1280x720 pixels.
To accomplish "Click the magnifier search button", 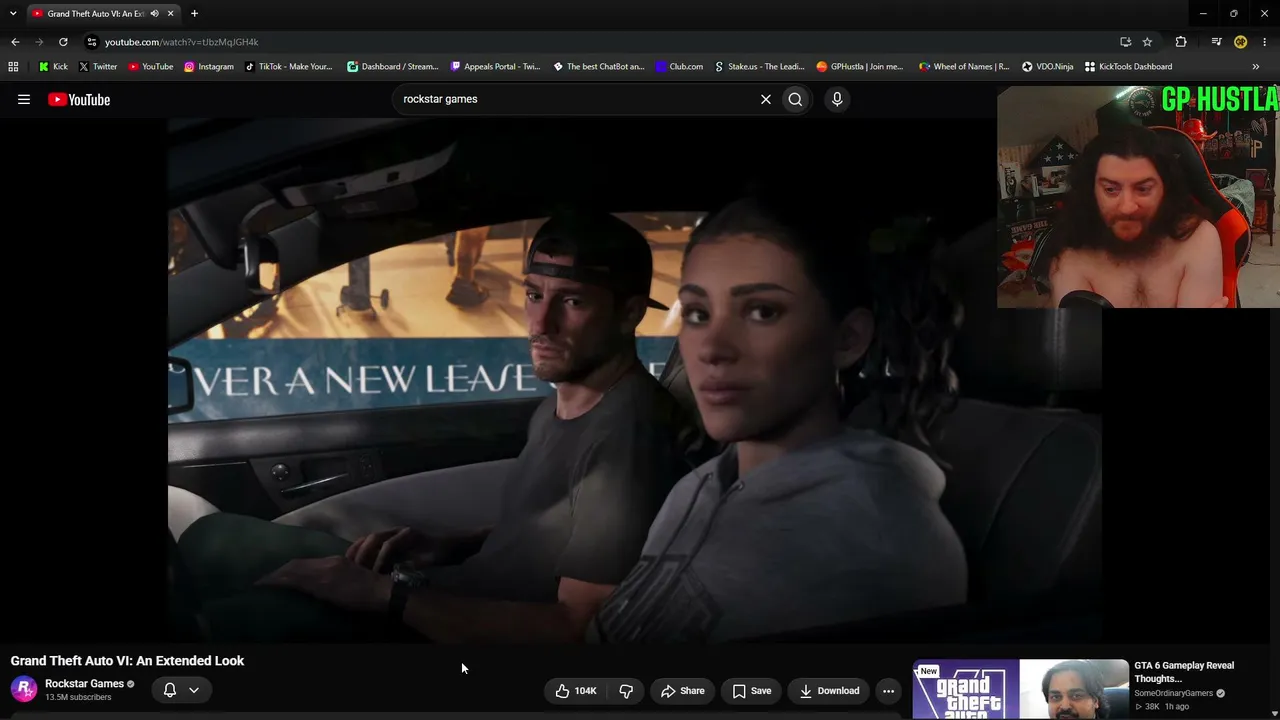I will pos(795,99).
